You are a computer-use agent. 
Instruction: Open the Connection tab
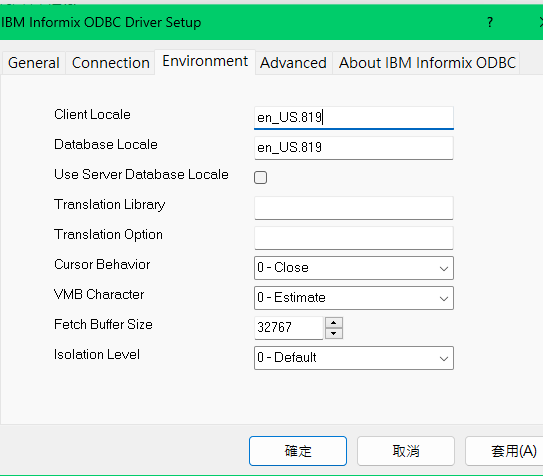point(110,63)
